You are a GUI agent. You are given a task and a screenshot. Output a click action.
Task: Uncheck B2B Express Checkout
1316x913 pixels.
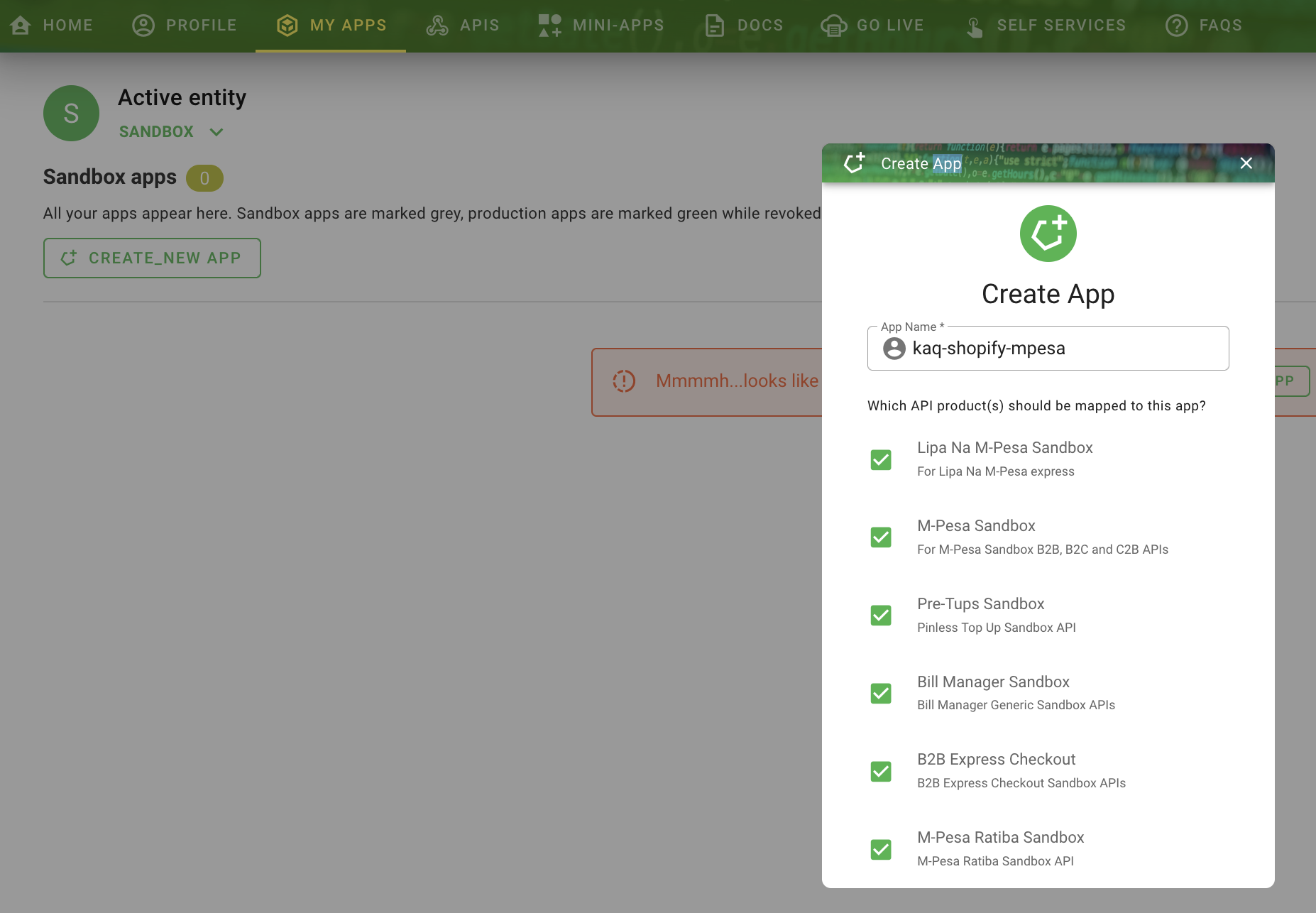pyautogui.click(x=881, y=771)
